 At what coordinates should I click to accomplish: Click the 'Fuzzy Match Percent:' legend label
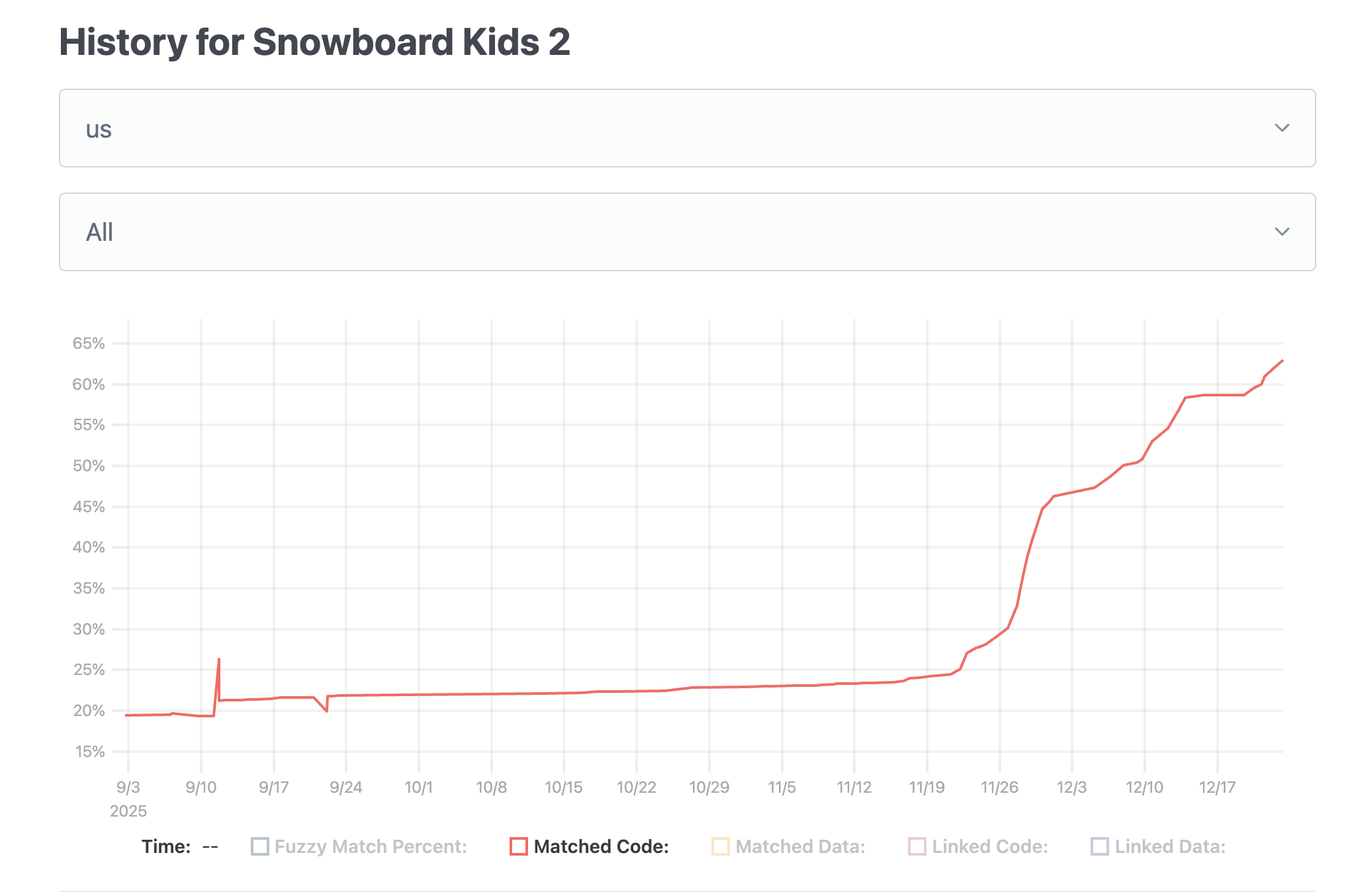(371, 846)
